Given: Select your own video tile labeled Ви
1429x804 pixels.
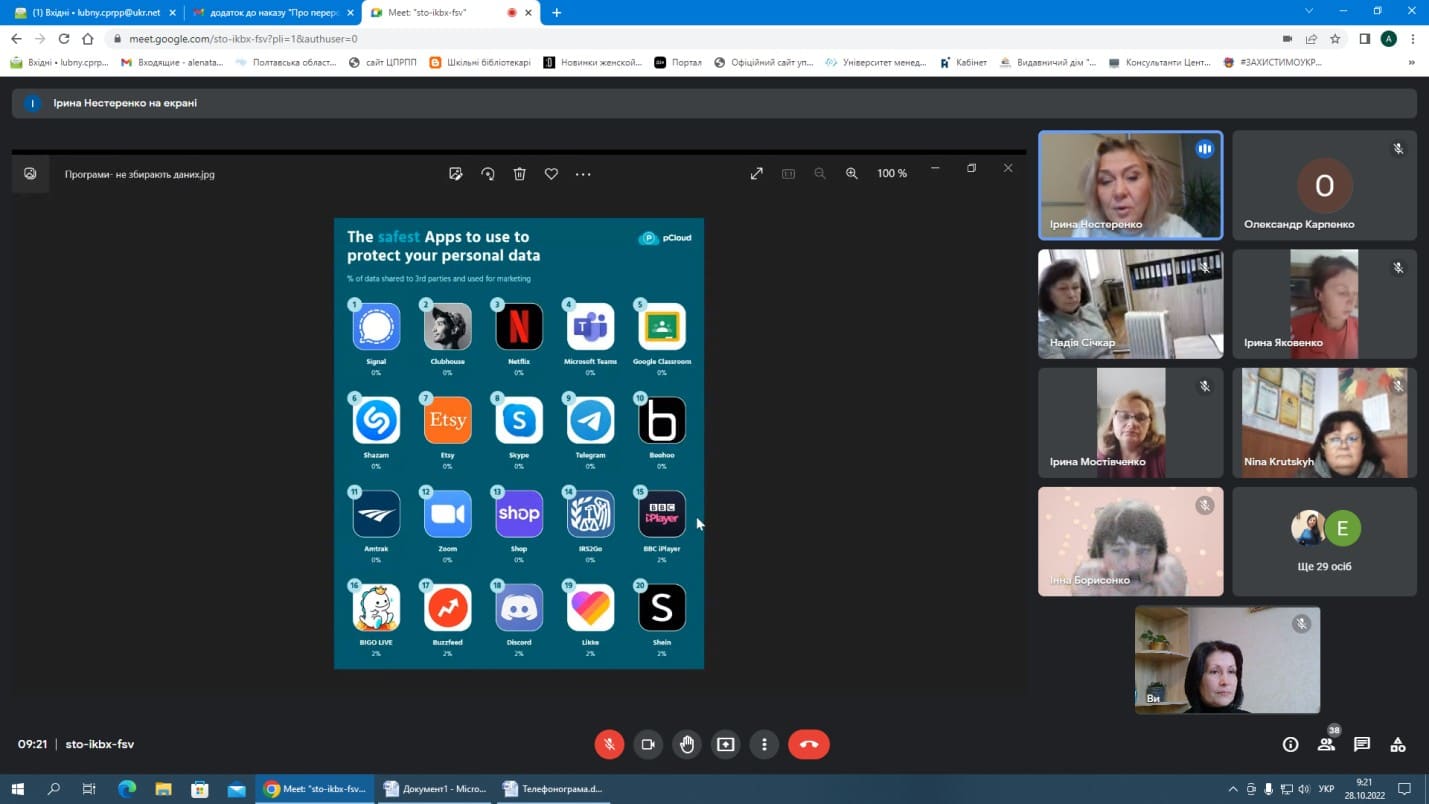Looking at the screenshot, I should tap(1227, 660).
